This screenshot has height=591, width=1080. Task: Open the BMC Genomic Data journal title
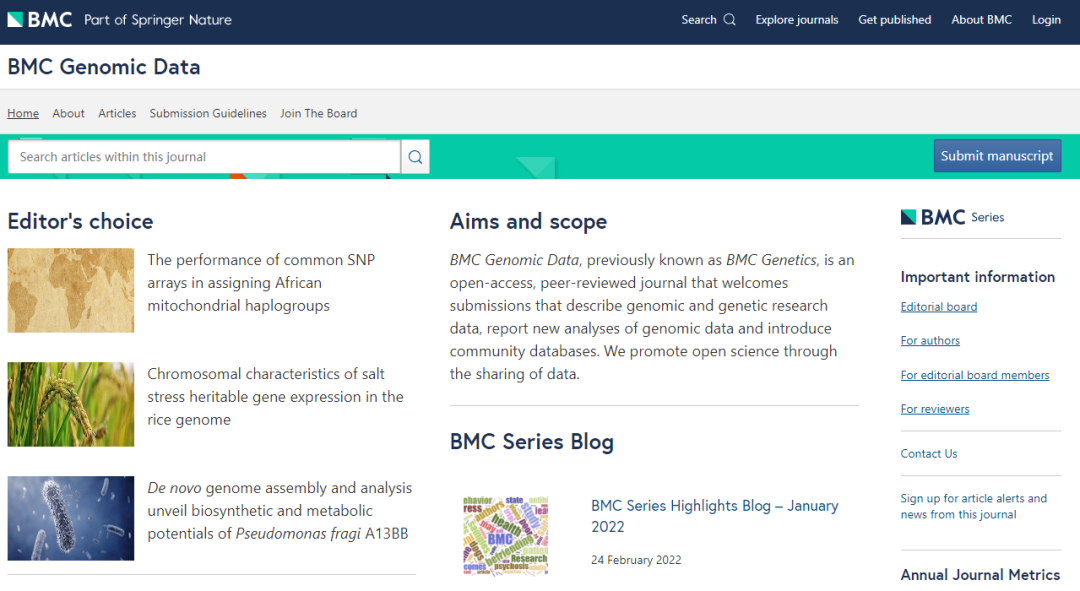coord(104,67)
